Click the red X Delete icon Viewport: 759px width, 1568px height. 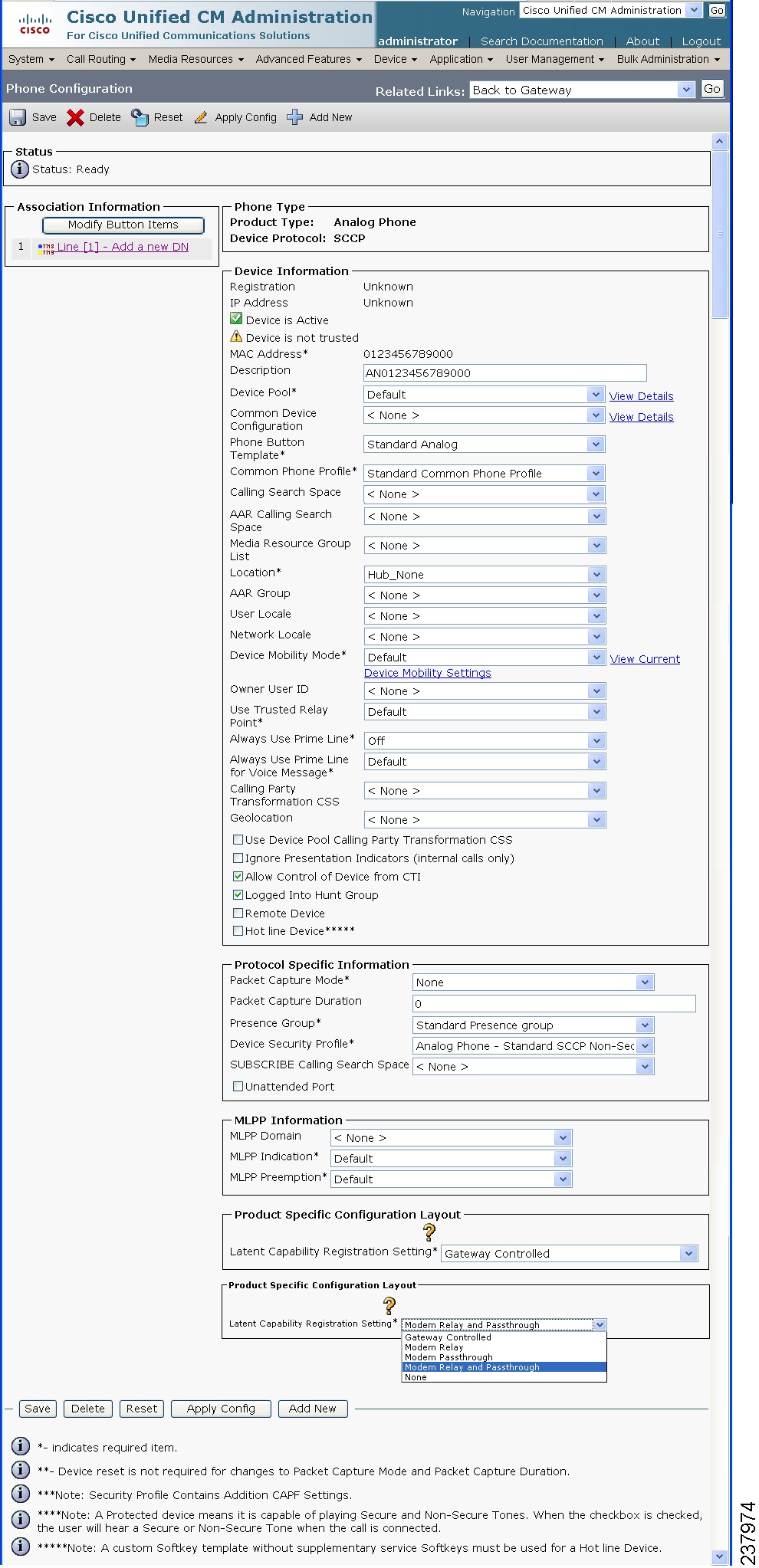(x=75, y=117)
